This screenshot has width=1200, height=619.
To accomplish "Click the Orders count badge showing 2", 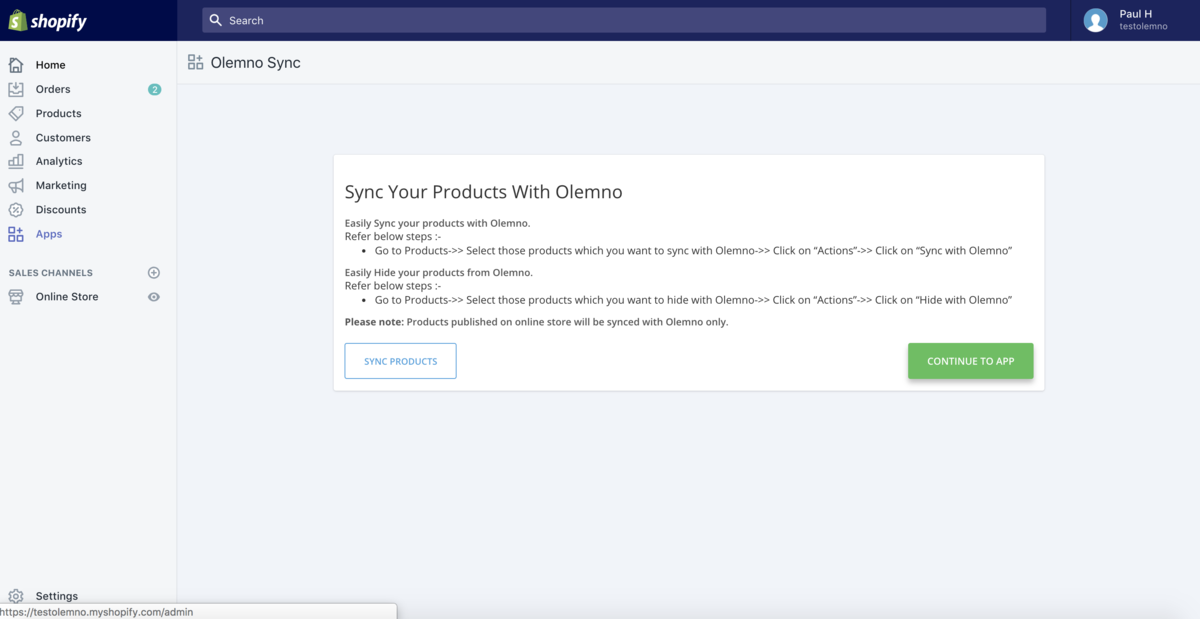I will coord(154,89).
